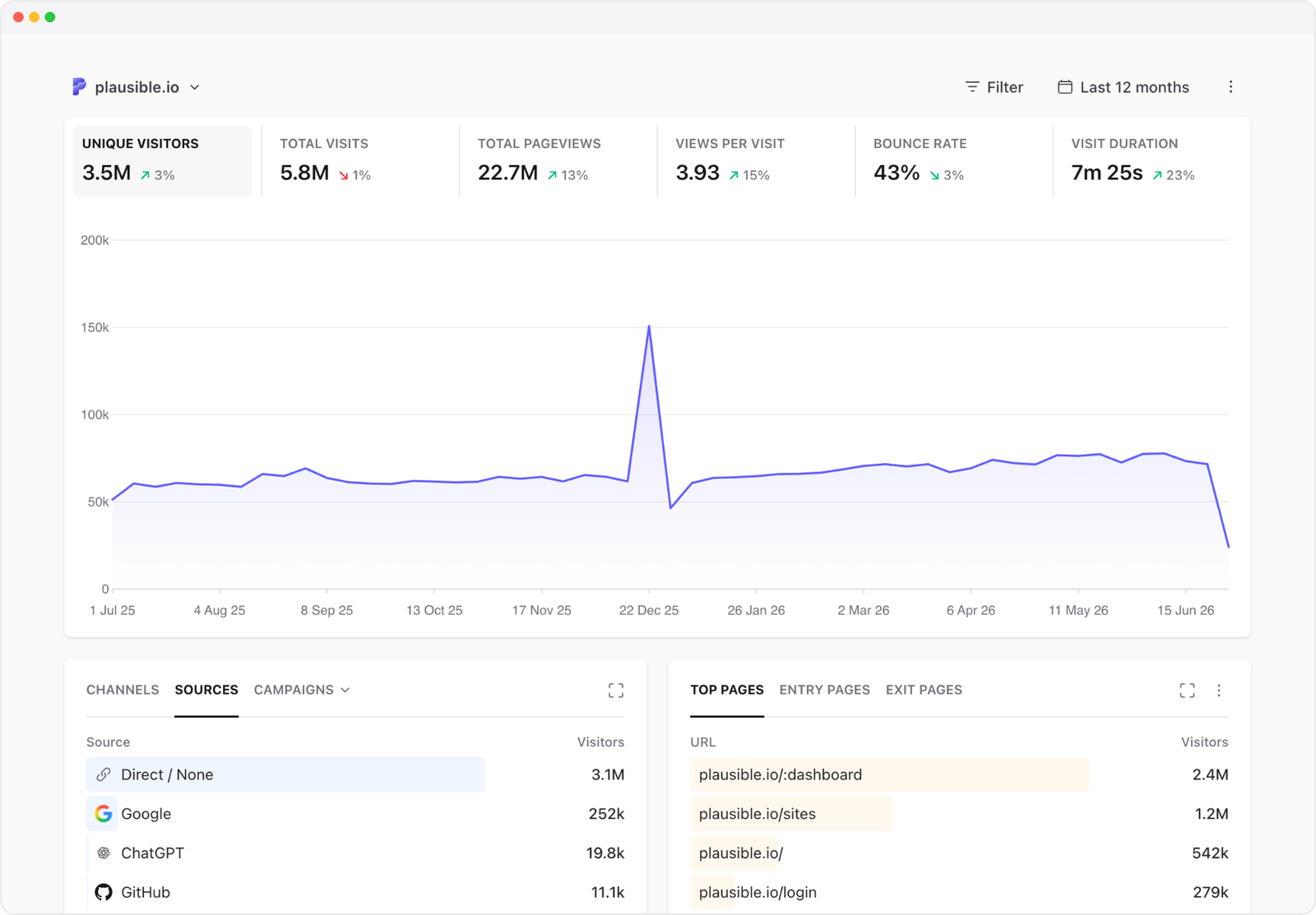Expand the Top Pages panel to fullscreen
Viewport: 1316px width, 915px height.
click(x=1187, y=691)
